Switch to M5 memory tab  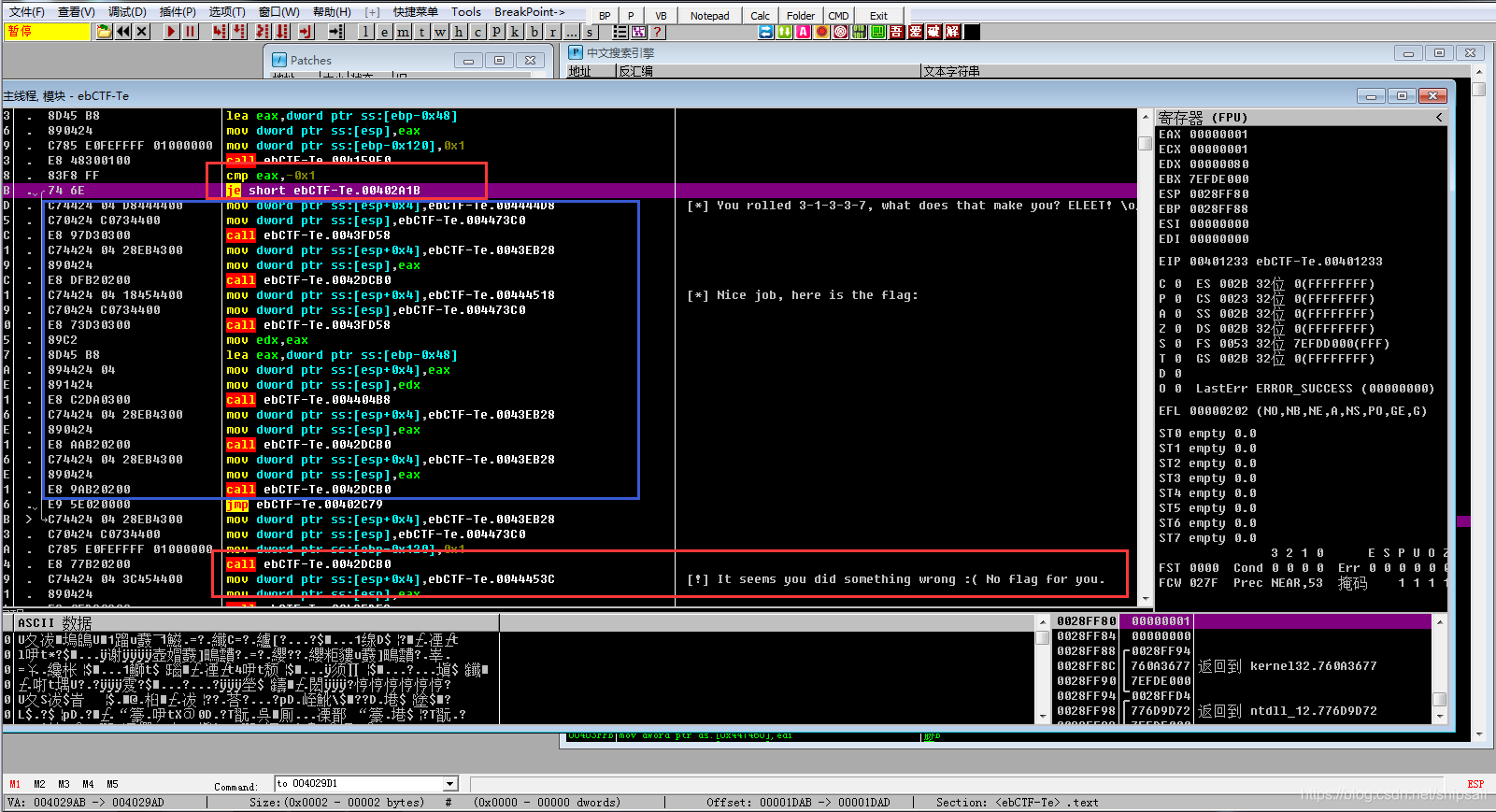[x=112, y=784]
